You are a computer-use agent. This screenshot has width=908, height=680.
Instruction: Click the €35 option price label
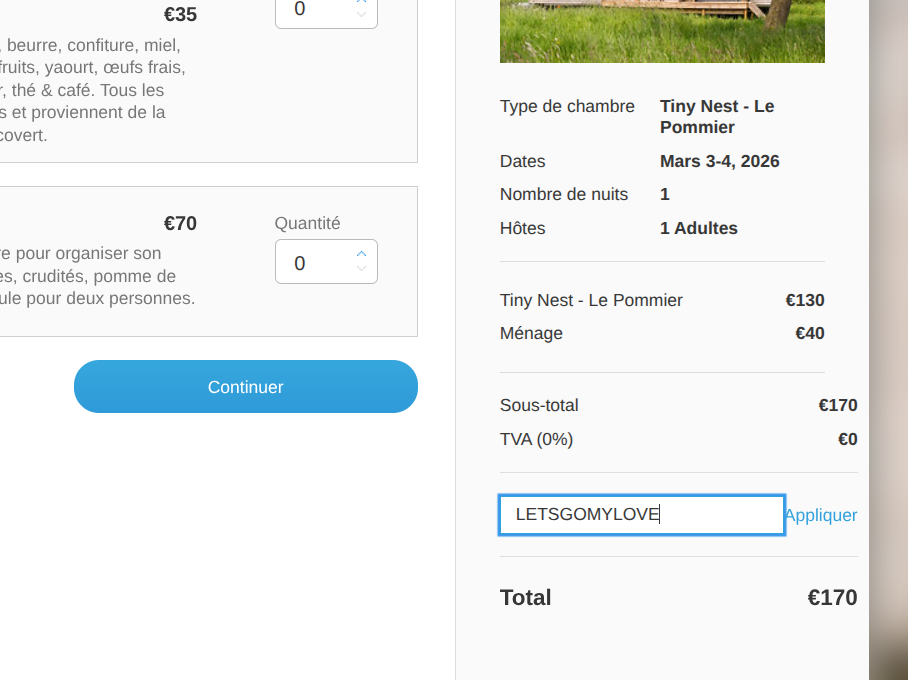[x=180, y=14]
